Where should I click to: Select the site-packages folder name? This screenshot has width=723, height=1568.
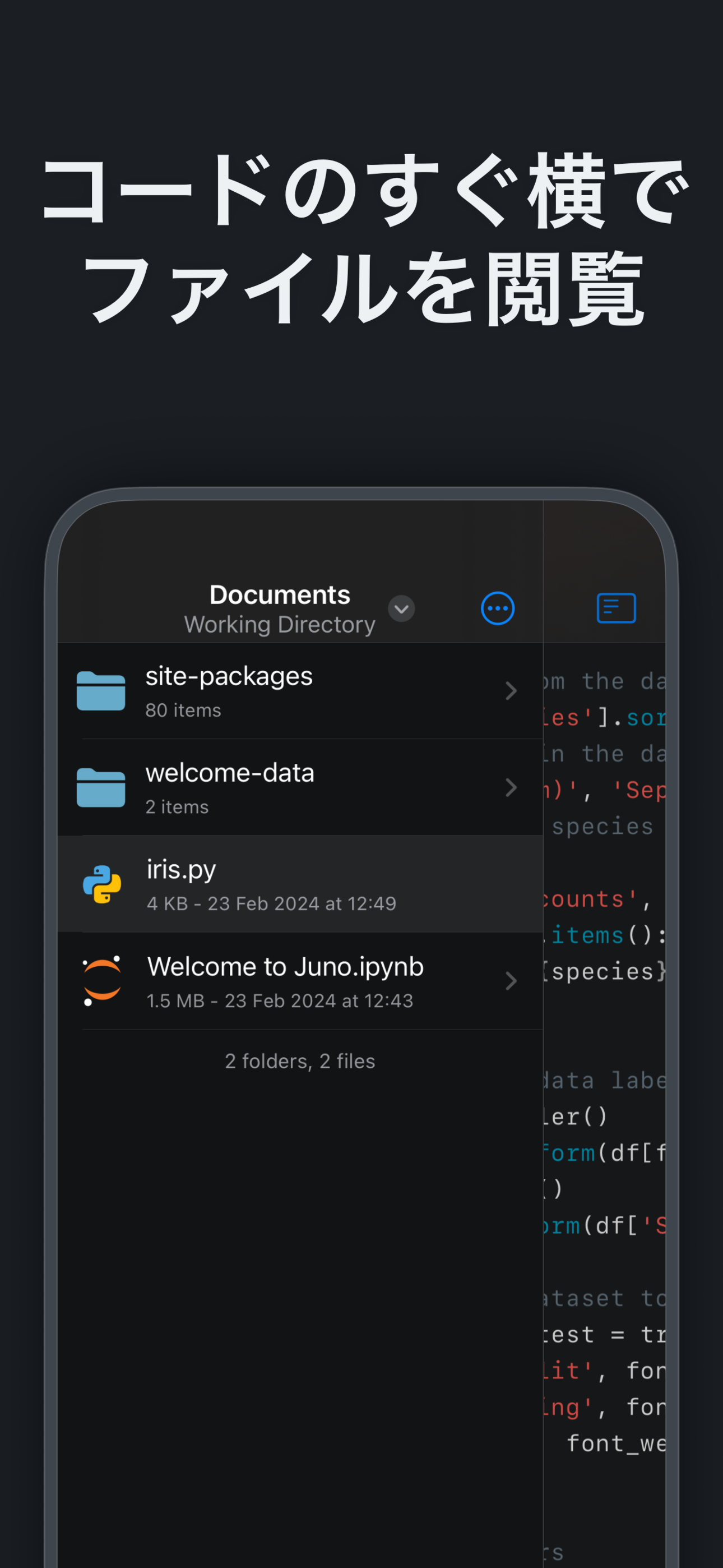[229, 676]
